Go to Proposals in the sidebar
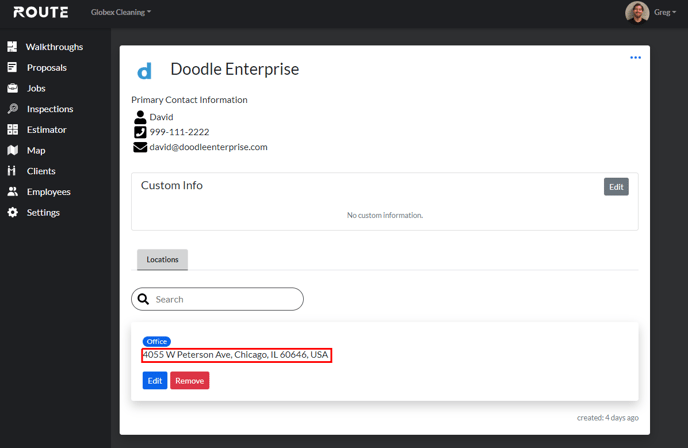The image size is (688, 448). (47, 67)
